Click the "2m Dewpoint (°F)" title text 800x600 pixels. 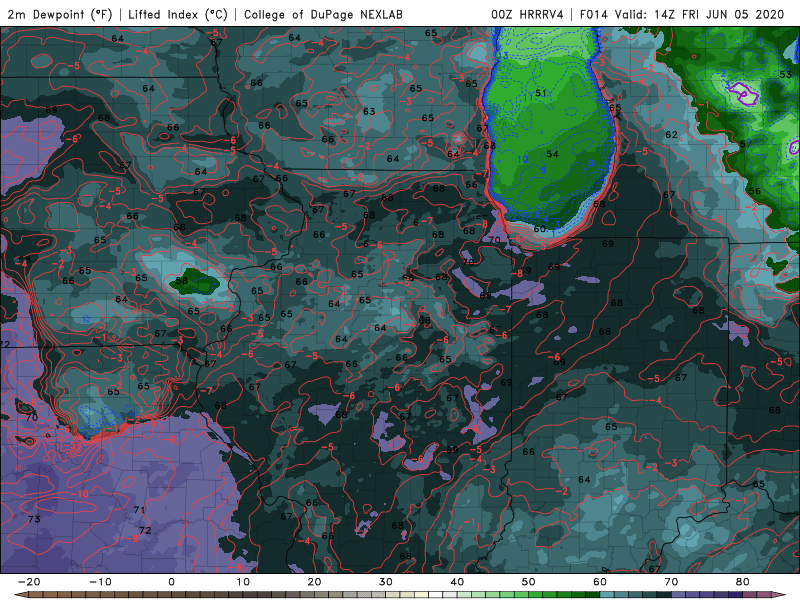(59, 14)
